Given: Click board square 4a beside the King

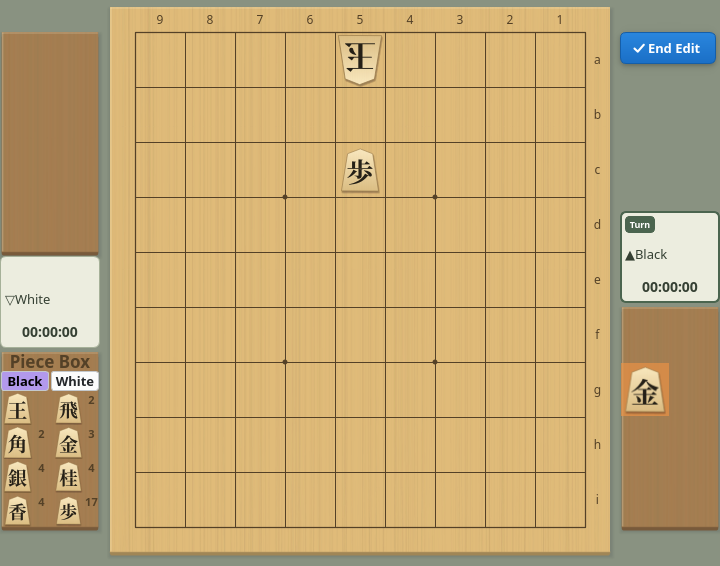Looking at the screenshot, I should [x=411, y=60].
